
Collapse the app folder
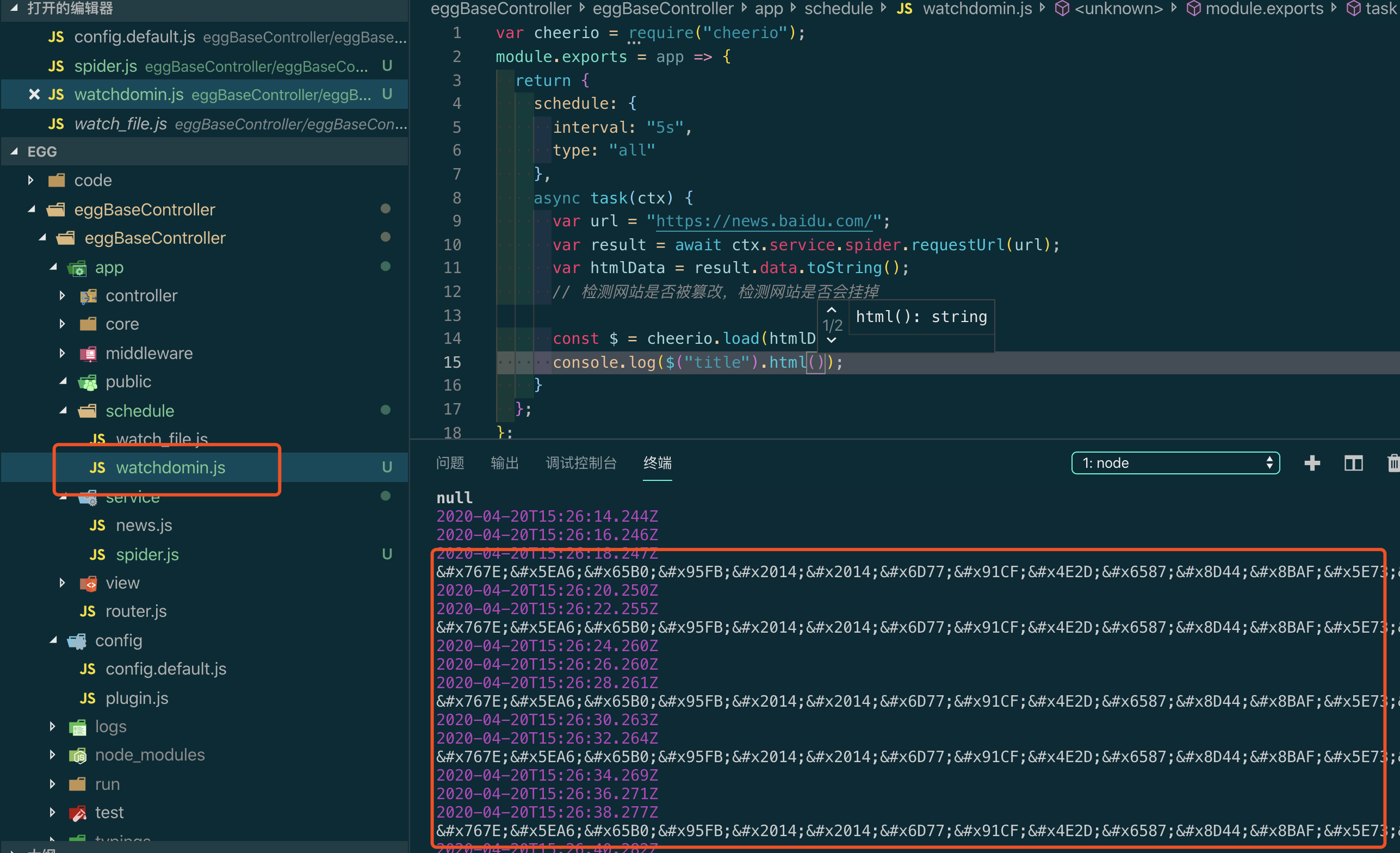(x=52, y=267)
